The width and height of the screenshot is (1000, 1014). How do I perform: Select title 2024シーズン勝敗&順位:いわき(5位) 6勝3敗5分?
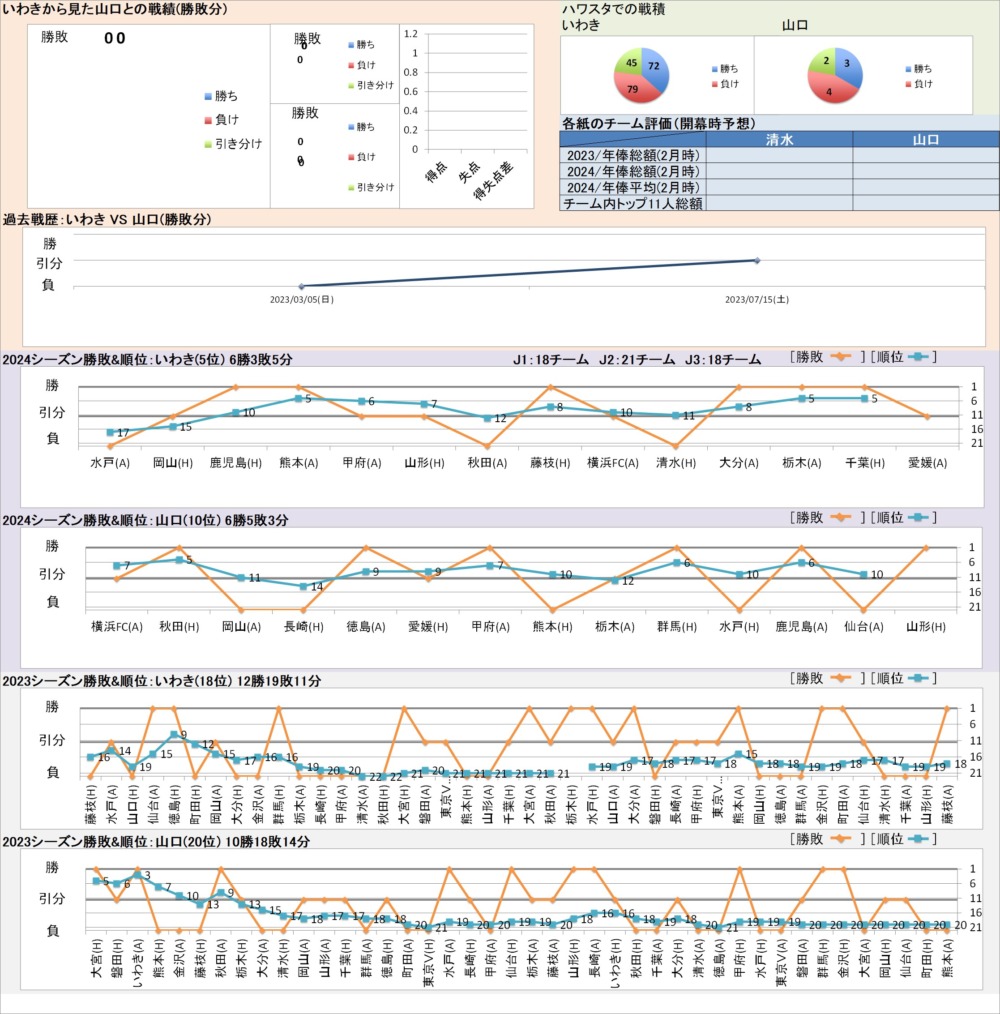(147, 359)
